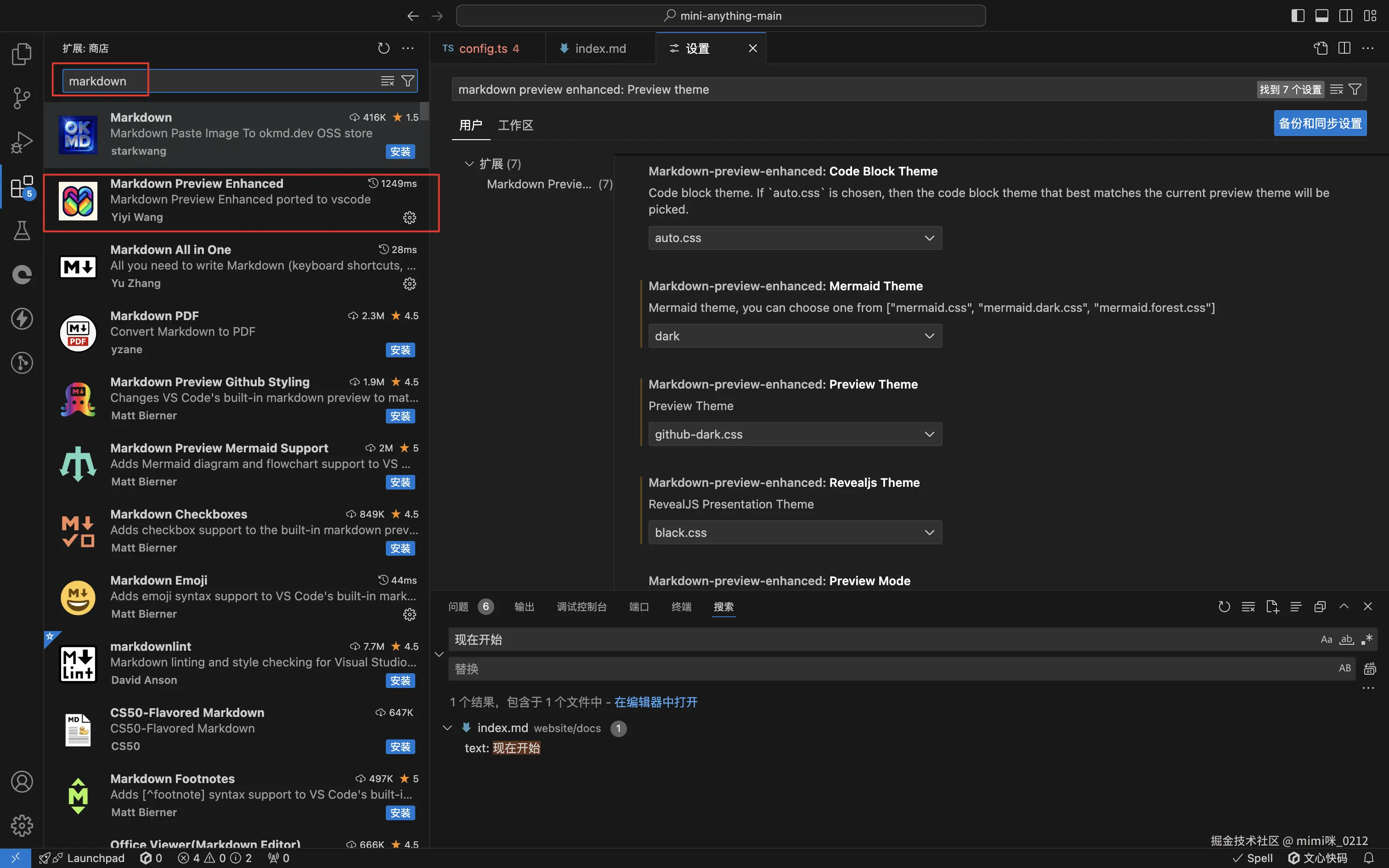Click the extensions list scrollbar thumb
1389x868 pixels.
pyautogui.click(x=424, y=111)
